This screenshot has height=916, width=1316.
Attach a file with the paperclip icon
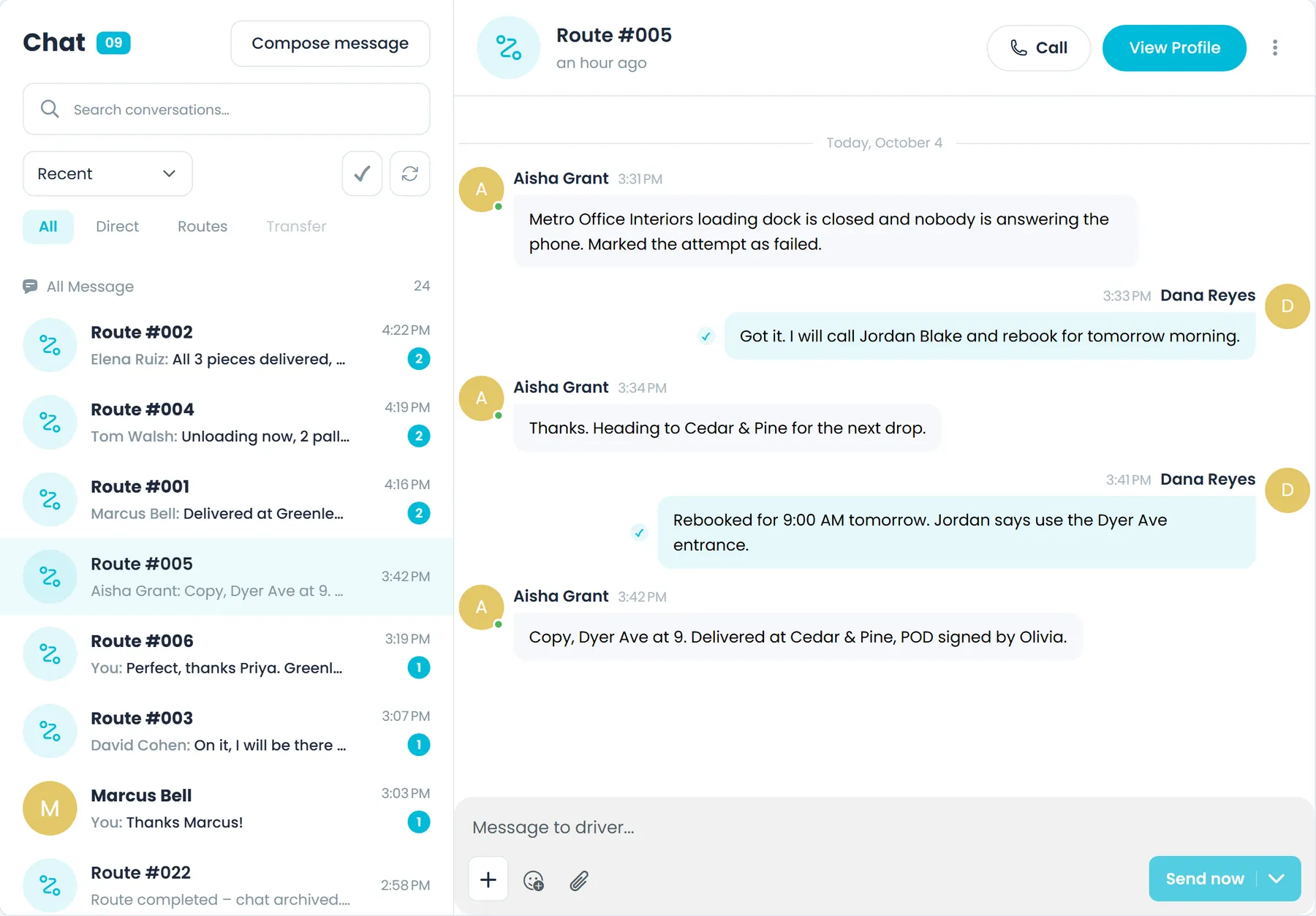point(579,880)
